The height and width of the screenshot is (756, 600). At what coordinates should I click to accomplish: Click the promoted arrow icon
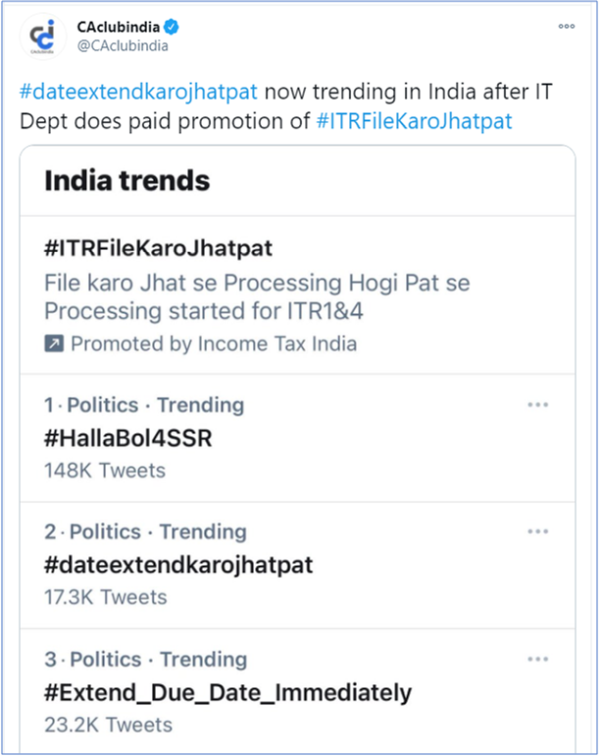[x=53, y=344]
